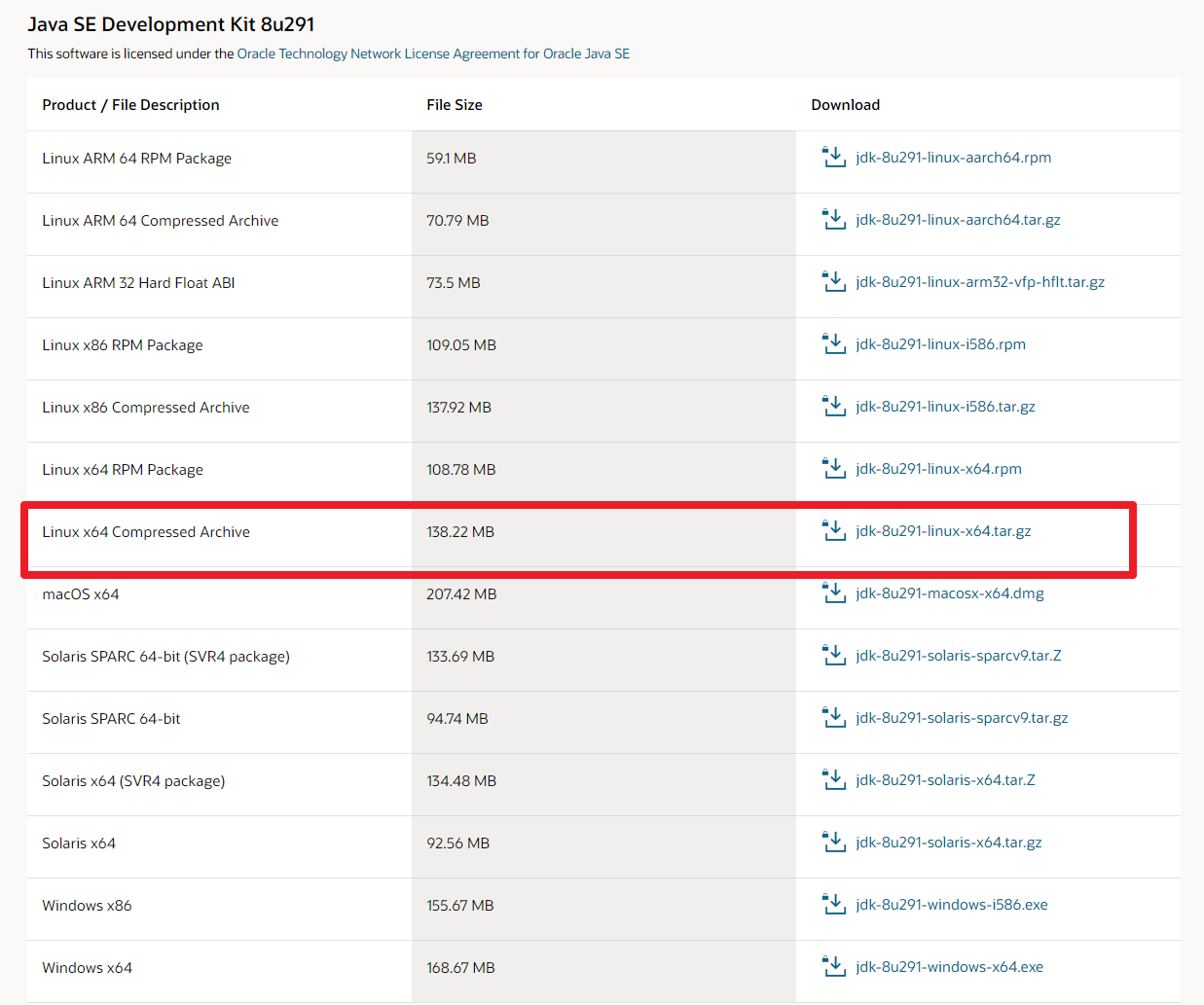Click download icon for jdk-8u291-solaris-x64.tar.gz
Screen dimensions: 1204x1005
coord(834,842)
